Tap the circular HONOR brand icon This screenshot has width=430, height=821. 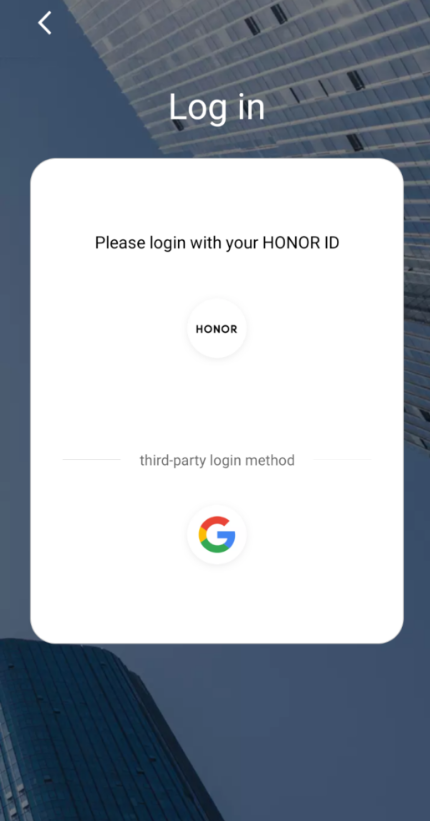click(x=217, y=329)
